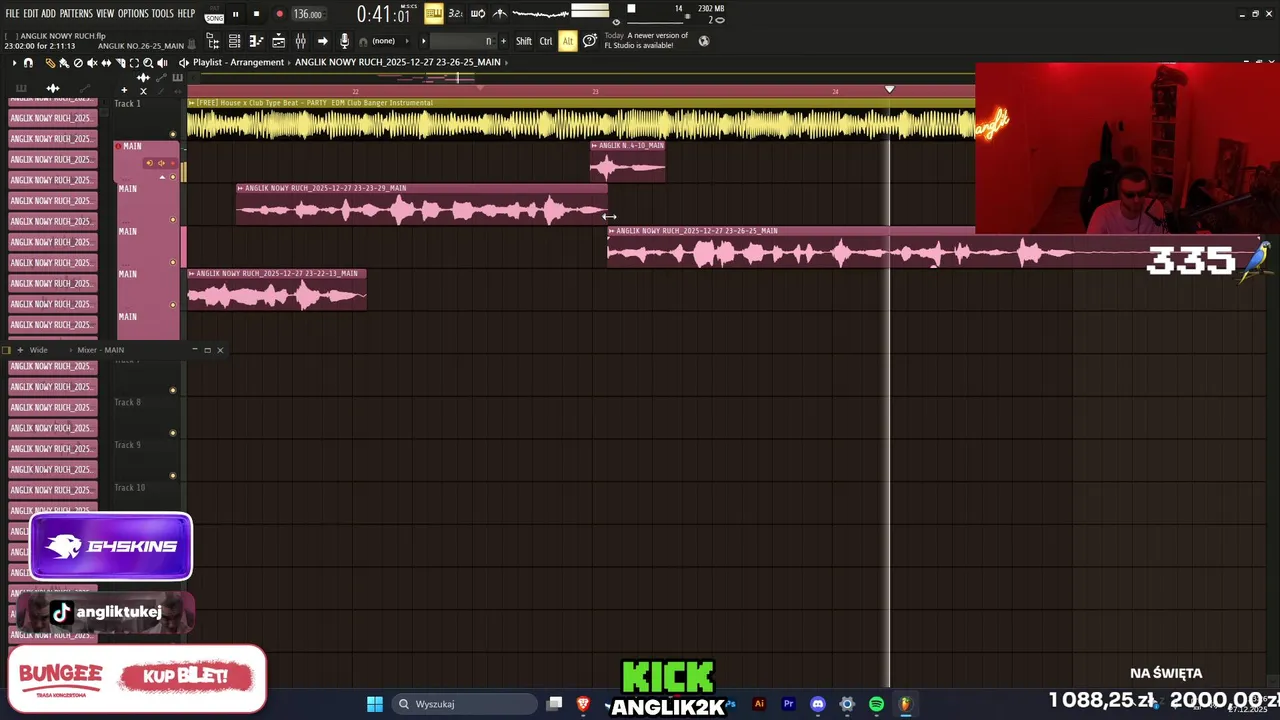Show audio clips filter in picker (waveform icon)
Image resolution: width=1280 pixels, height=720 pixels.
pyautogui.click(x=53, y=88)
